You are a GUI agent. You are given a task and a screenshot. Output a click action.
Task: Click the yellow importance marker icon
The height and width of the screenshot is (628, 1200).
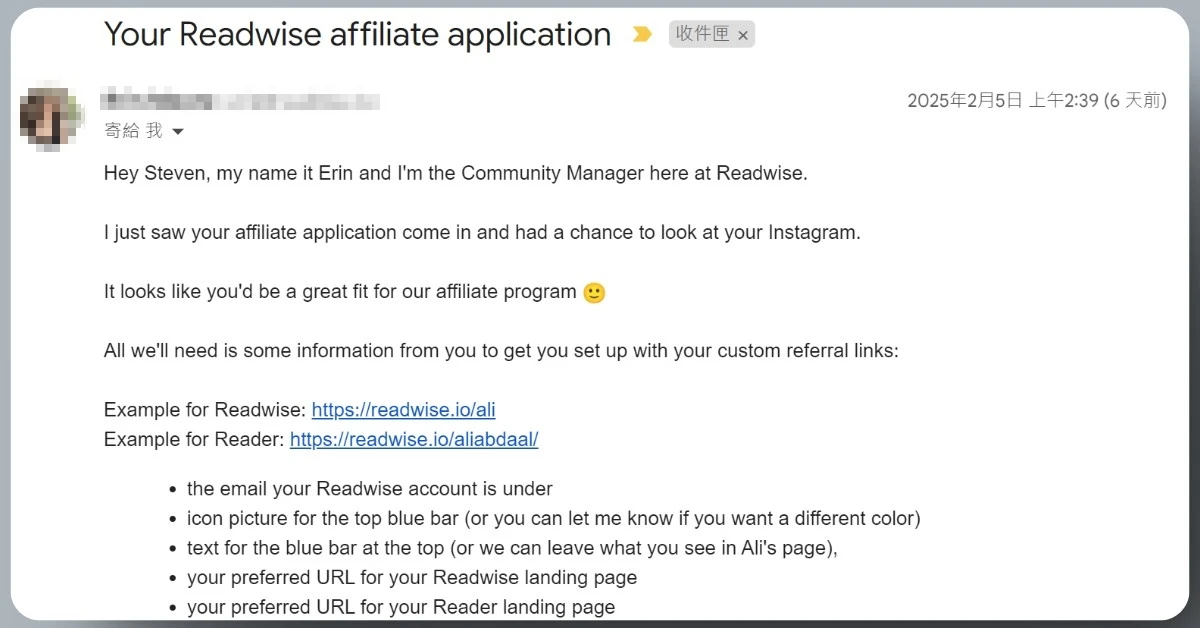(x=642, y=35)
